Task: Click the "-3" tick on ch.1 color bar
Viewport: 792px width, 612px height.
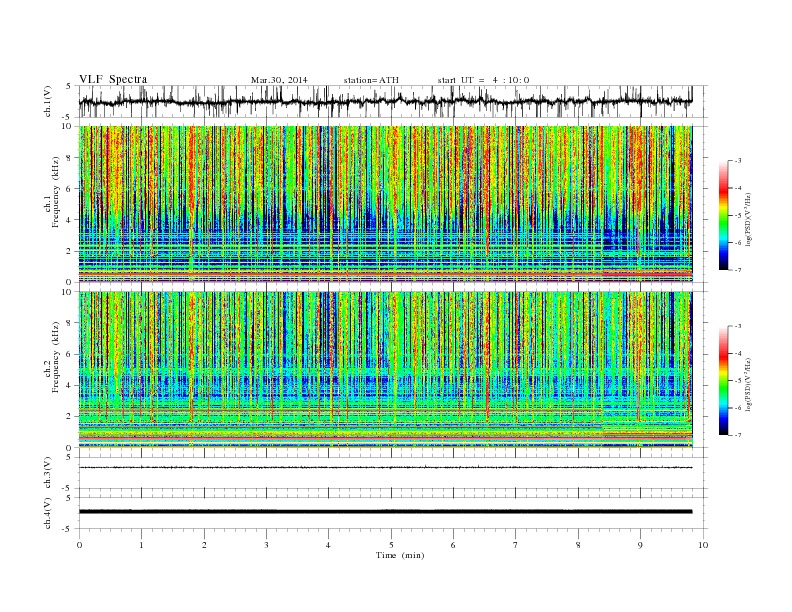Action: pos(738,161)
